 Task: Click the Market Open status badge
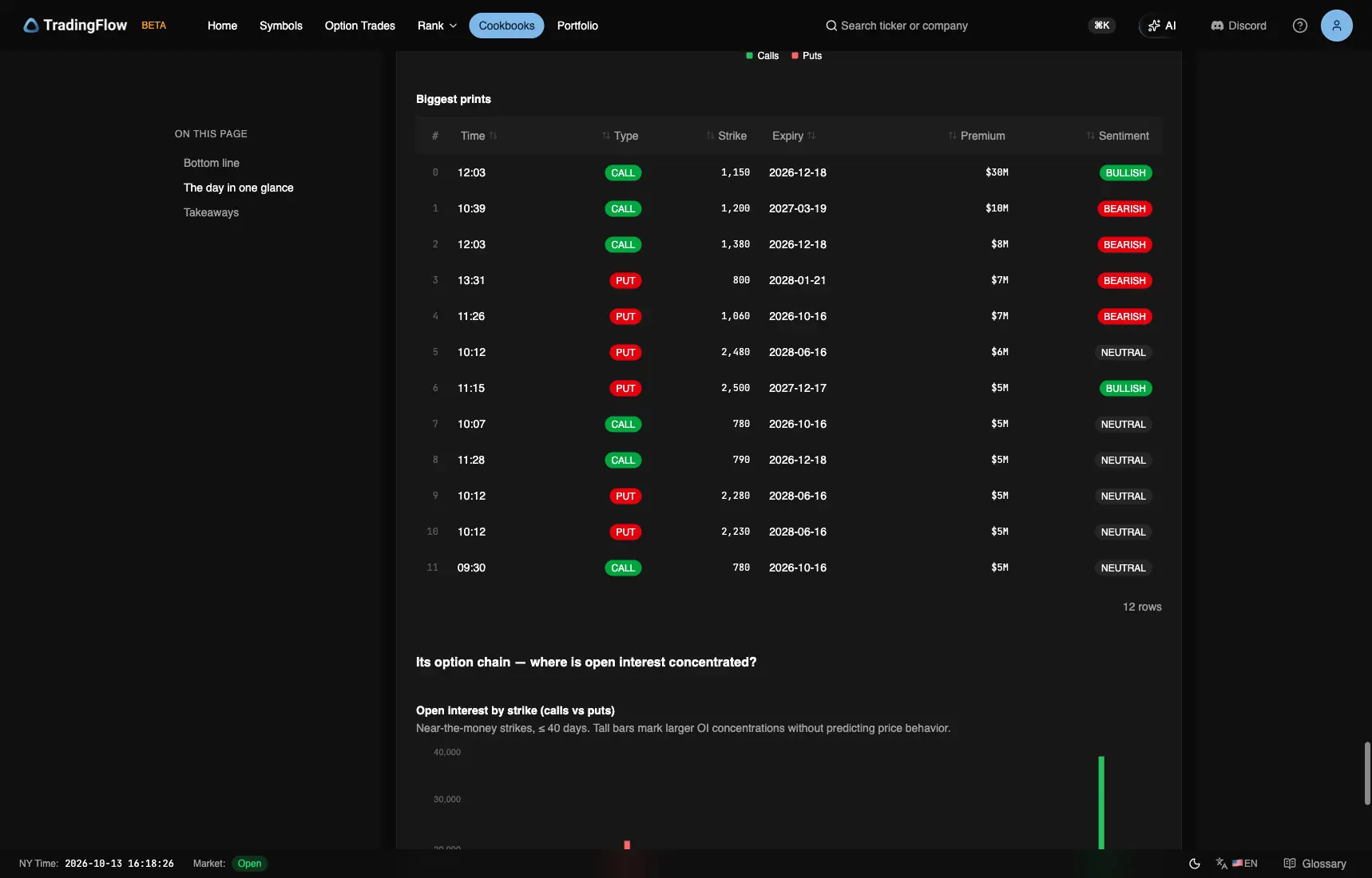click(249, 864)
